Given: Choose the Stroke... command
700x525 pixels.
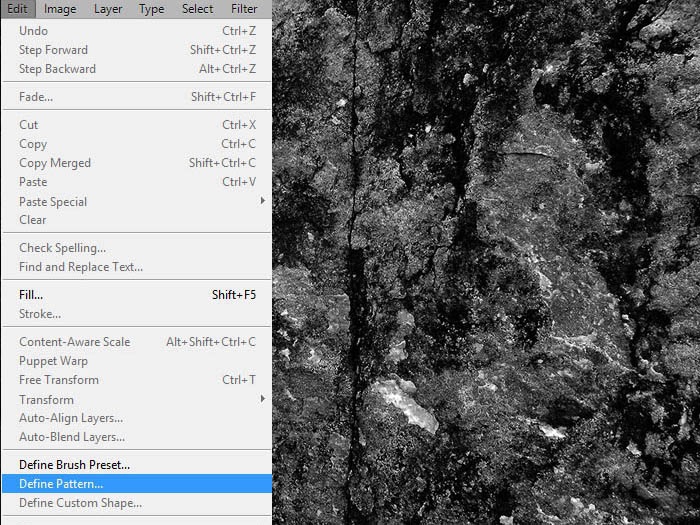Looking at the screenshot, I should point(137,314).
